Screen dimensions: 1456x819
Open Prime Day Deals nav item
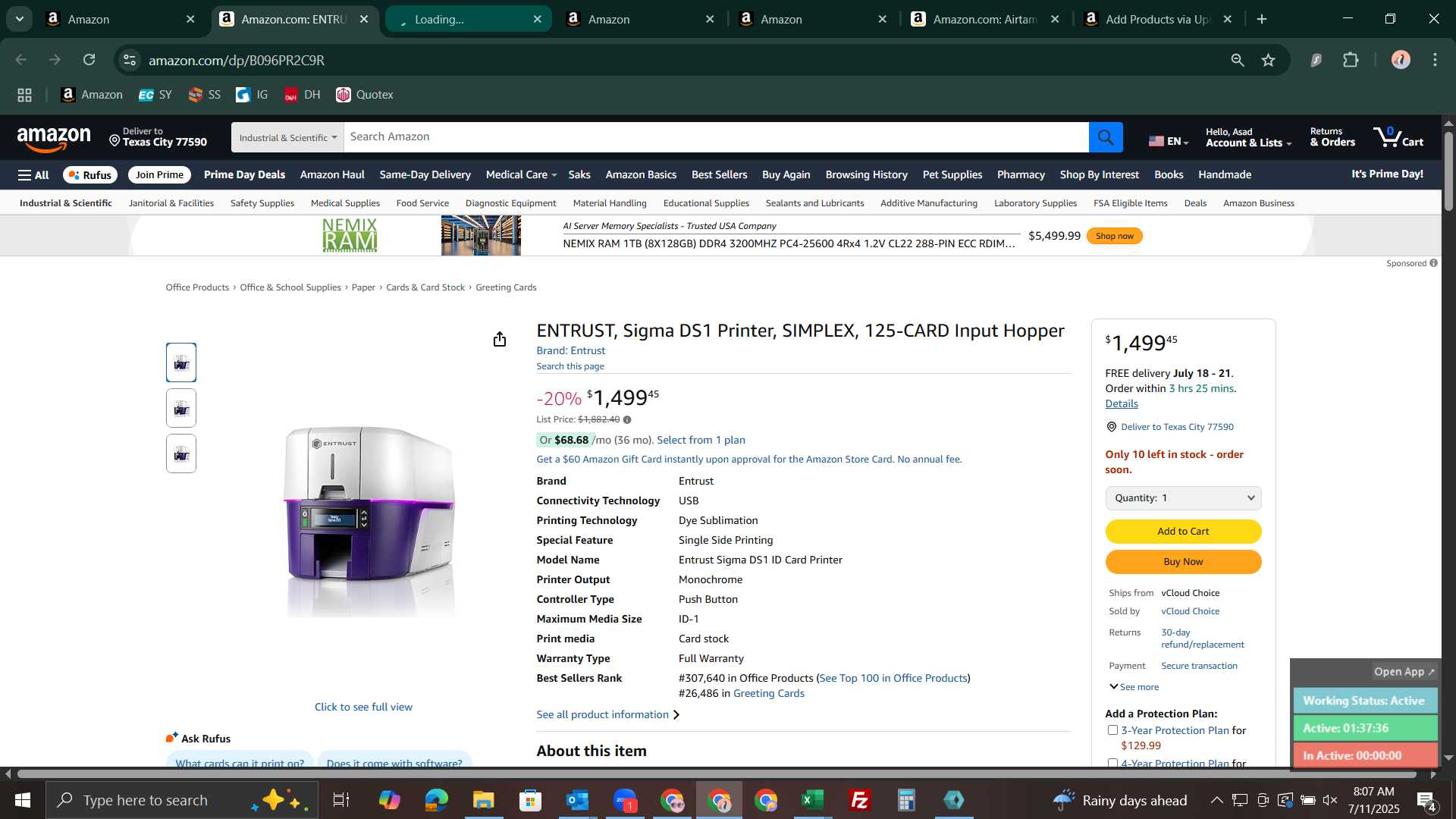(244, 175)
